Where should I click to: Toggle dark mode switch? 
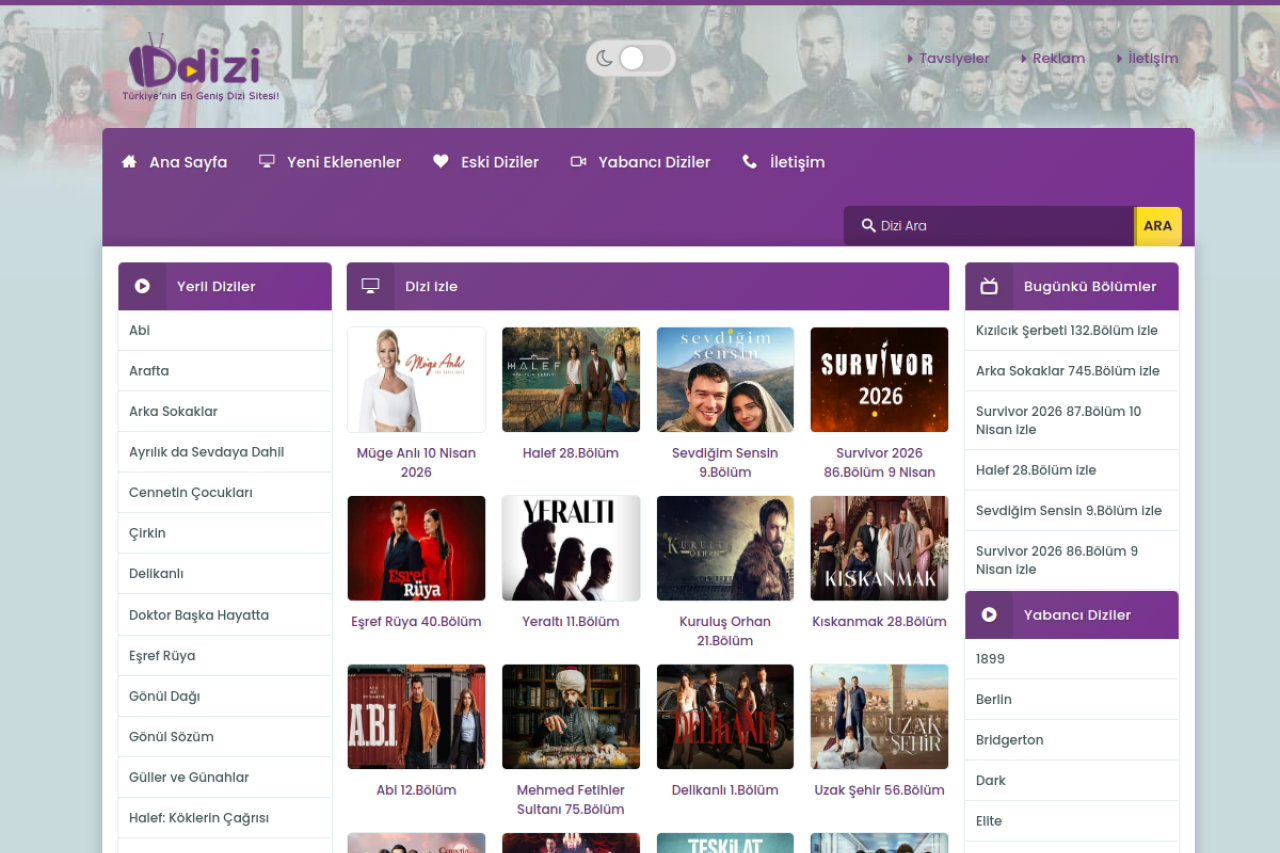(630, 58)
